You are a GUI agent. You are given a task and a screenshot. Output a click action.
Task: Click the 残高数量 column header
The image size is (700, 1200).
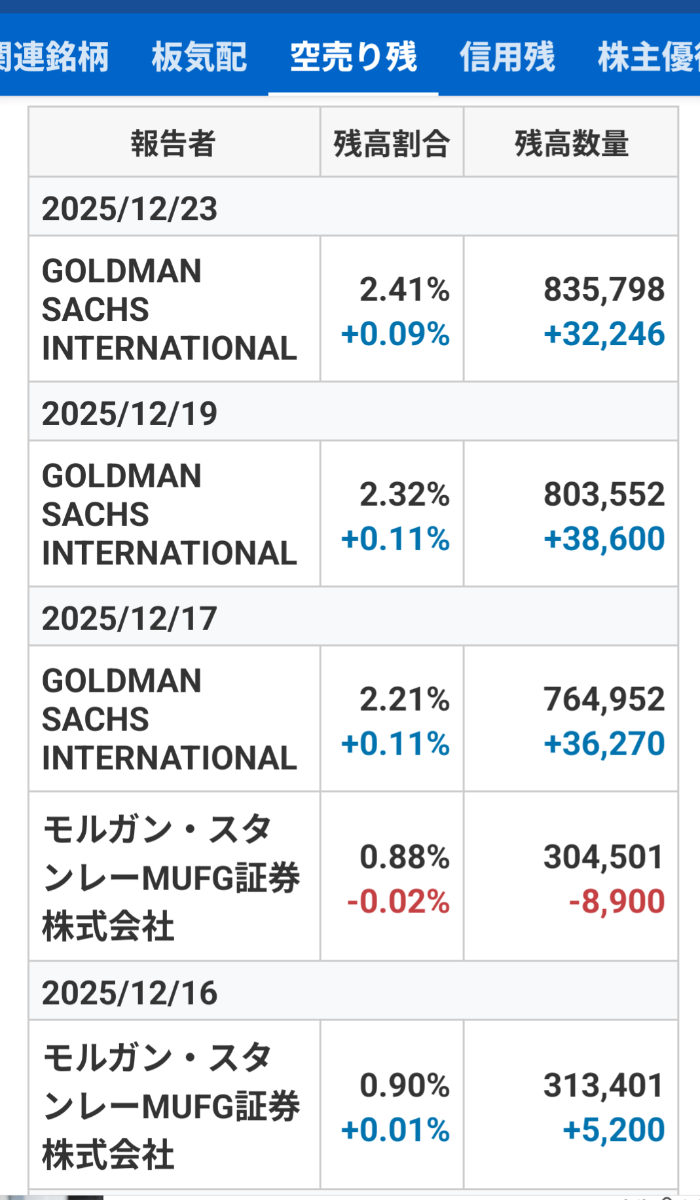pyautogui.click(x=571, y=144)
